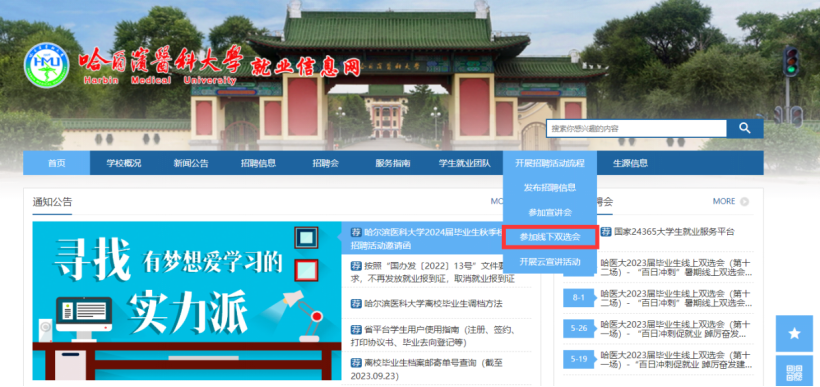Click the 寻找实力派 banner image

coord(187,301)
